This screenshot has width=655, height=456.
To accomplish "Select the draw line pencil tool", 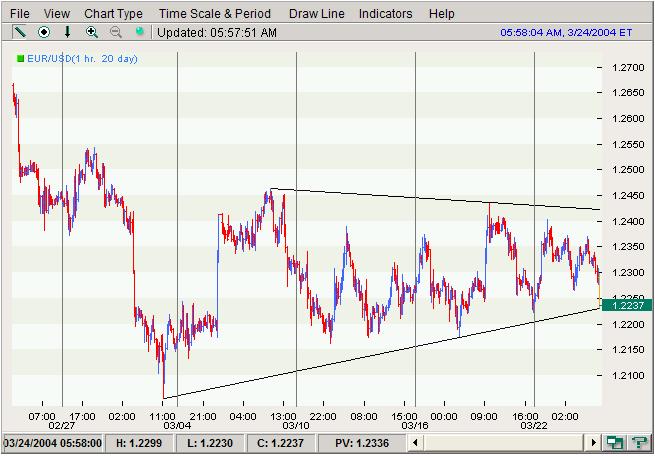I will 20,32.
